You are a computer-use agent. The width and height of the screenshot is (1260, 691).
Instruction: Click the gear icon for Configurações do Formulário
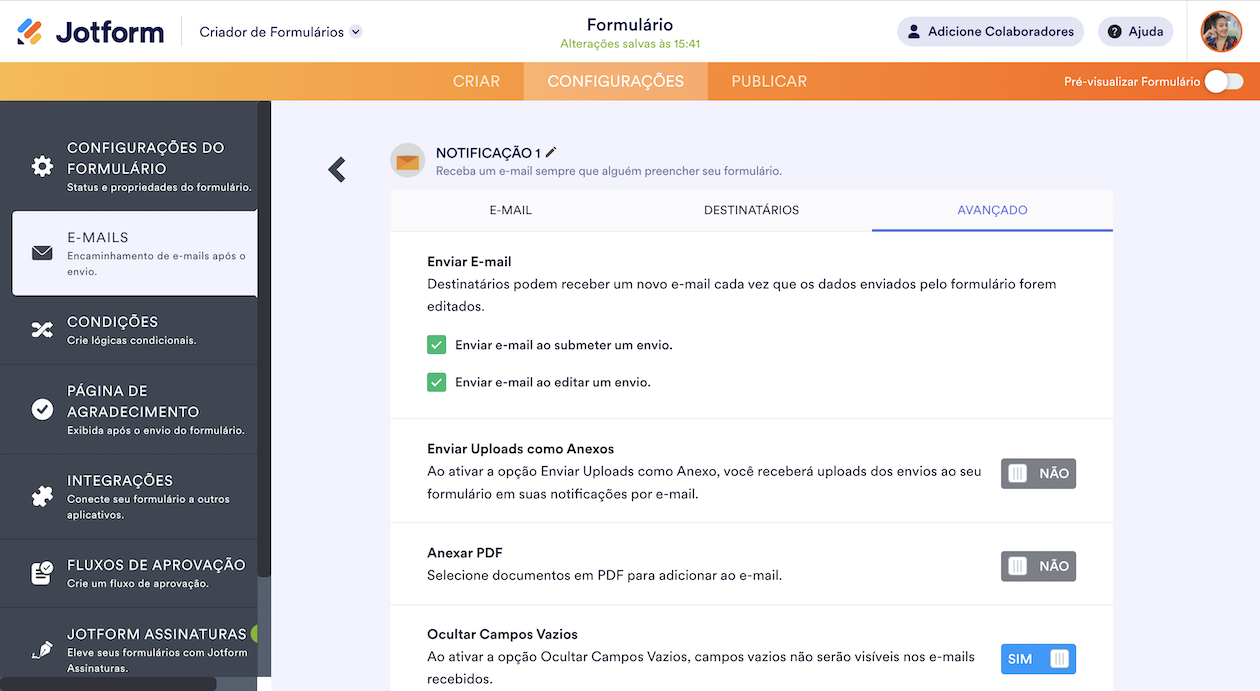pos(42,166)
